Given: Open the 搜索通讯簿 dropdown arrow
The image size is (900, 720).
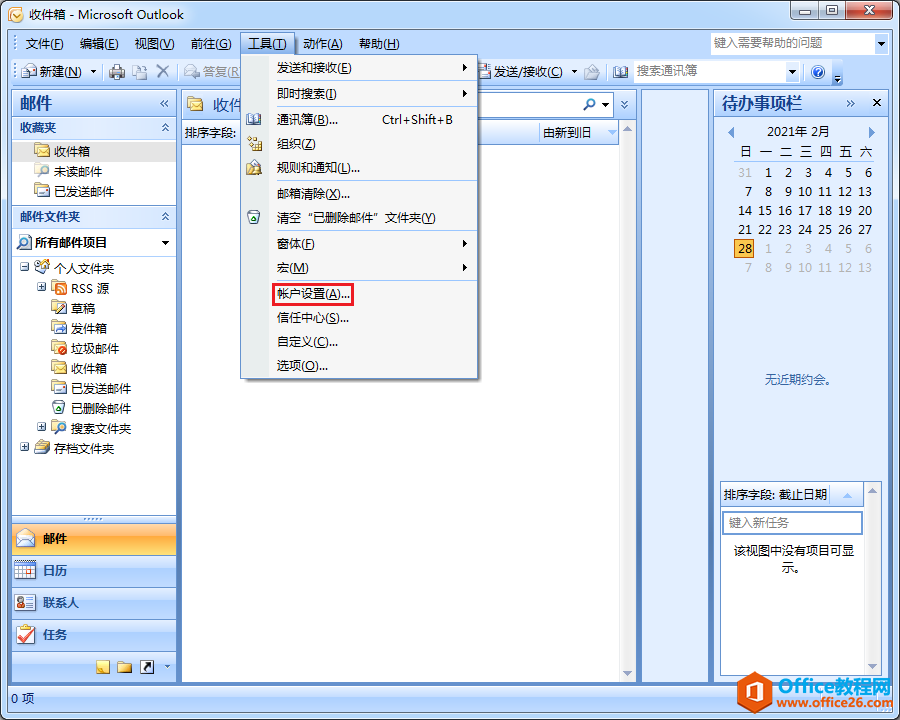Looking at the screenshot, I should tap(792, 72).
